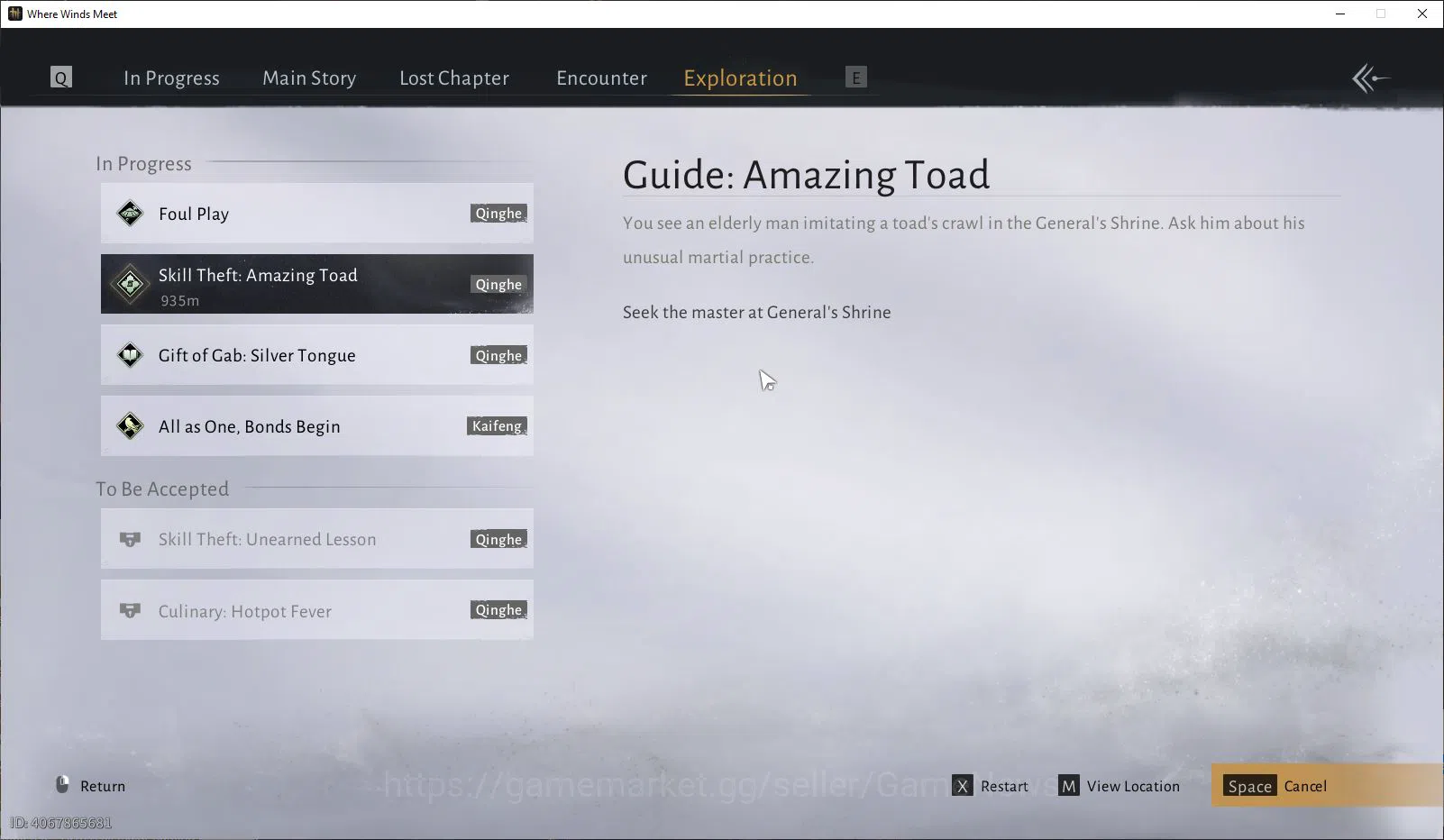Click the Qinghe tag on Foul Play
Screen dimensions: 1444x840
(x=498, y=214)
